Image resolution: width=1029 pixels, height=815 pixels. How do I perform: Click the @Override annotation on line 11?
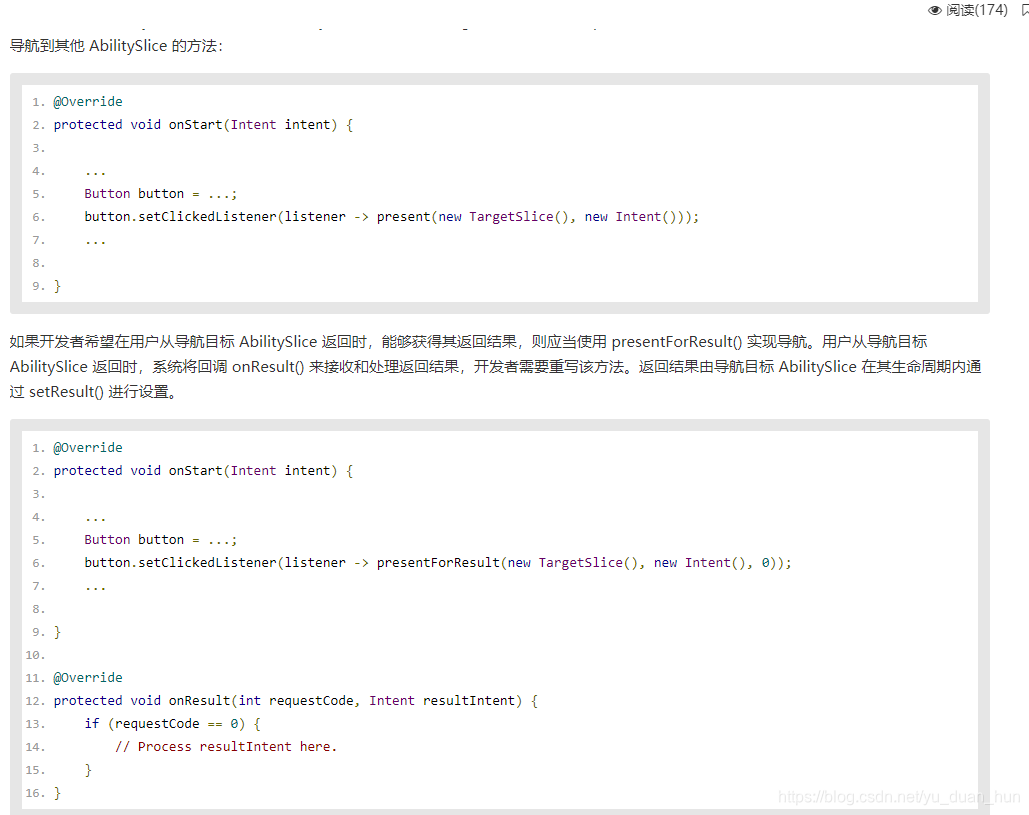pyautogui.click(x=88, y=678)
